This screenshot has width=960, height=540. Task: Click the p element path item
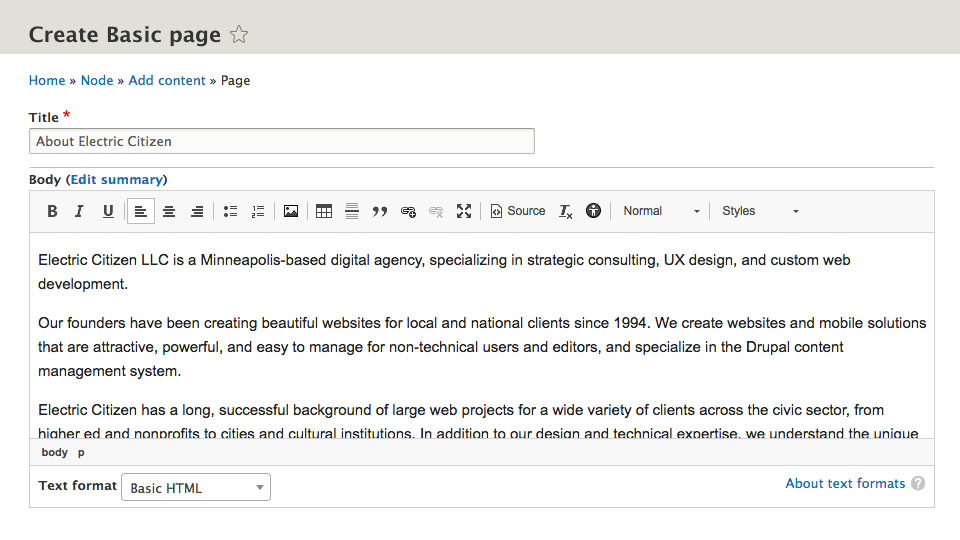click(81, 452)
